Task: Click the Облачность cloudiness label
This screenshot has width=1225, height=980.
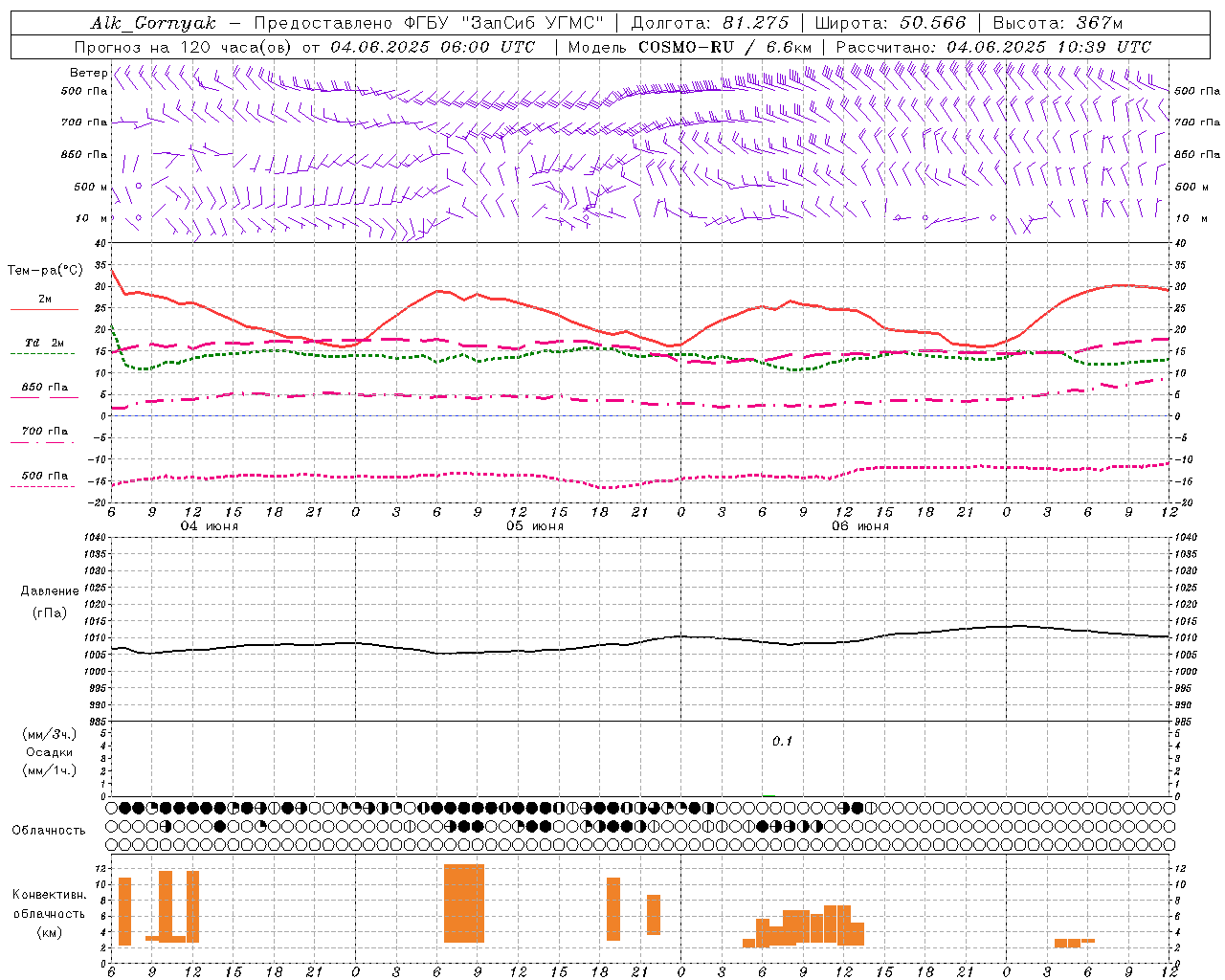Action: [49, 831]
